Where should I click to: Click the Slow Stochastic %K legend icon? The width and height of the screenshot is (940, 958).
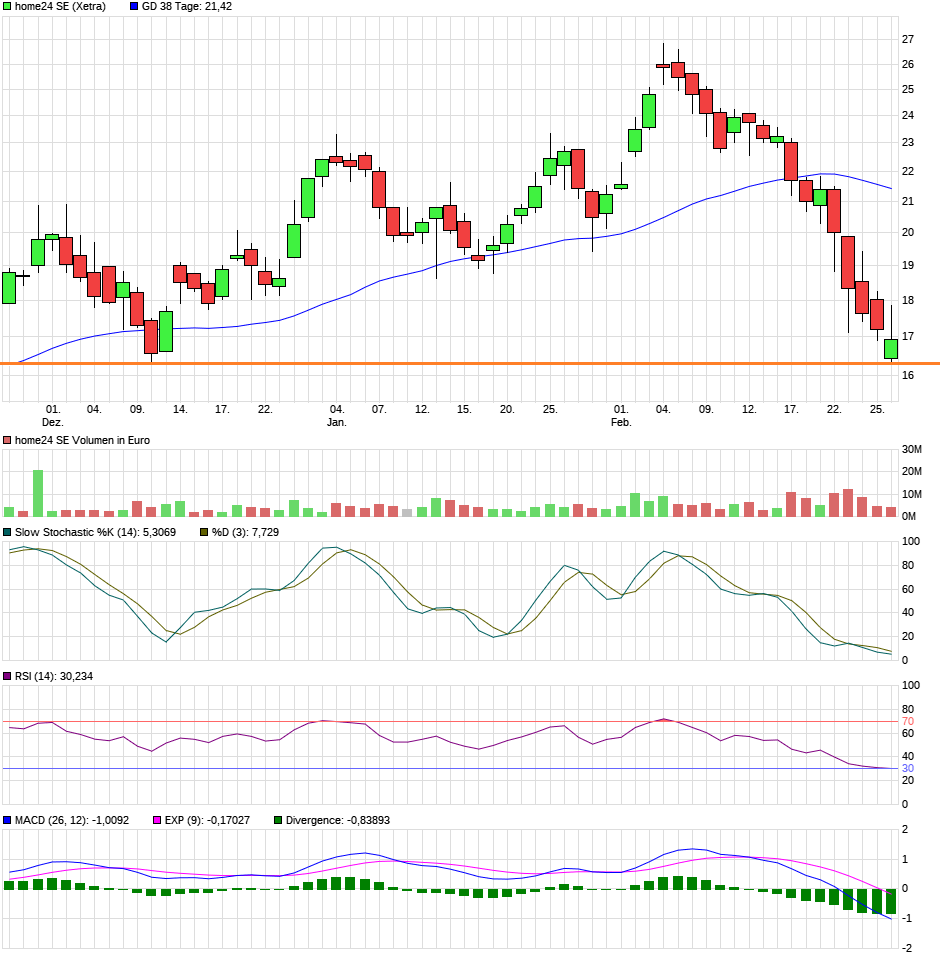6,534
